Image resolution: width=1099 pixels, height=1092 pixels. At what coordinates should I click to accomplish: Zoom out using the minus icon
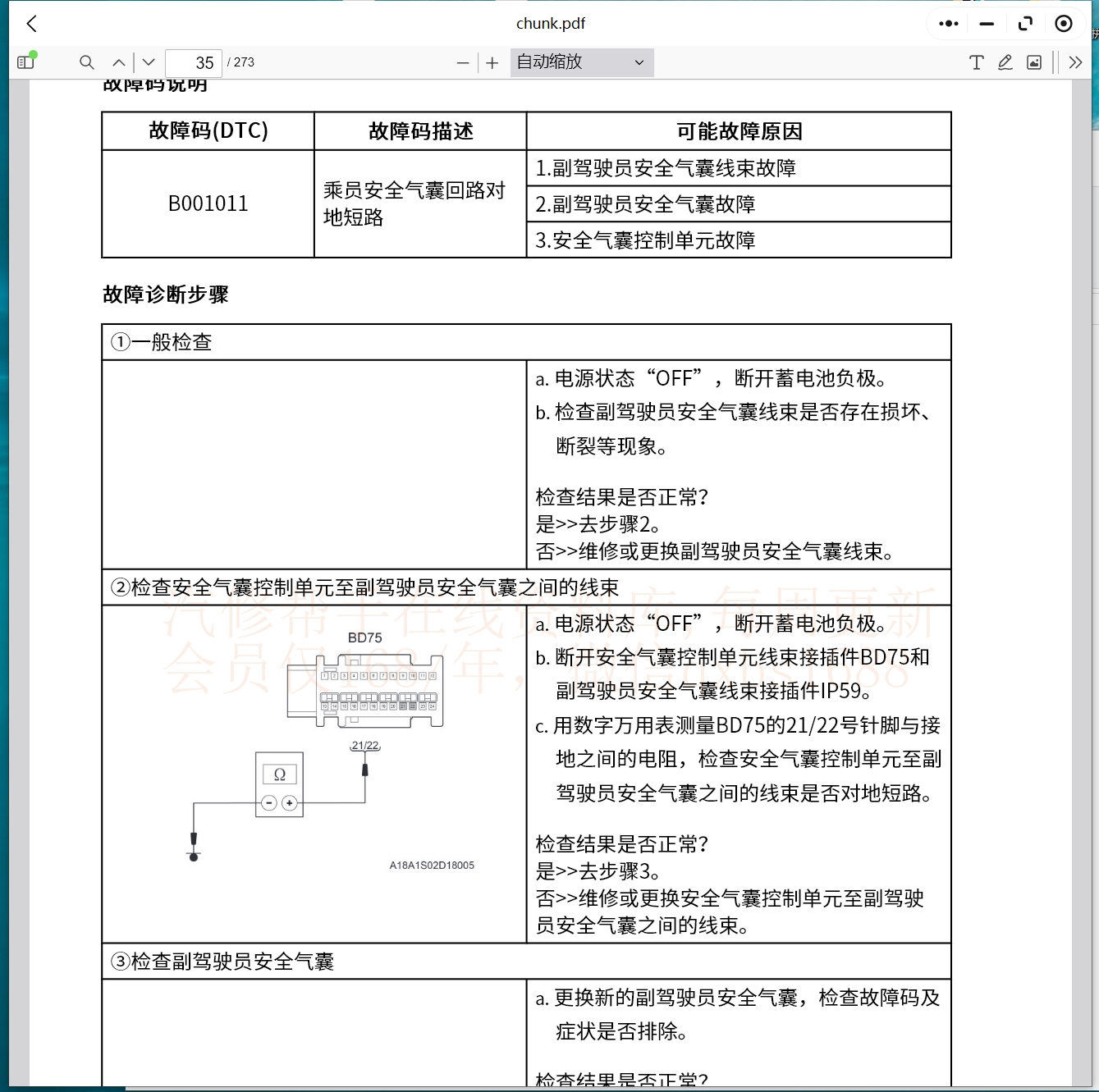463,62
